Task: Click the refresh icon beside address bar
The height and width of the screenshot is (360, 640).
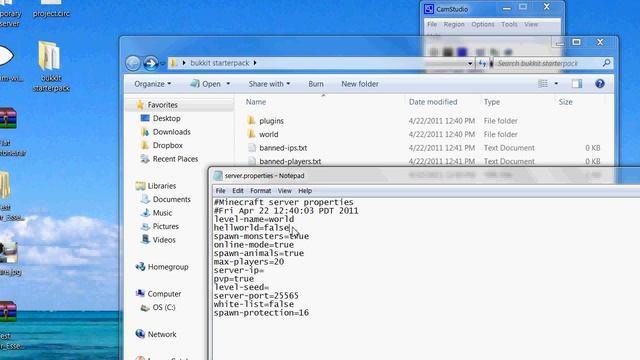Action: pos(482,63)
